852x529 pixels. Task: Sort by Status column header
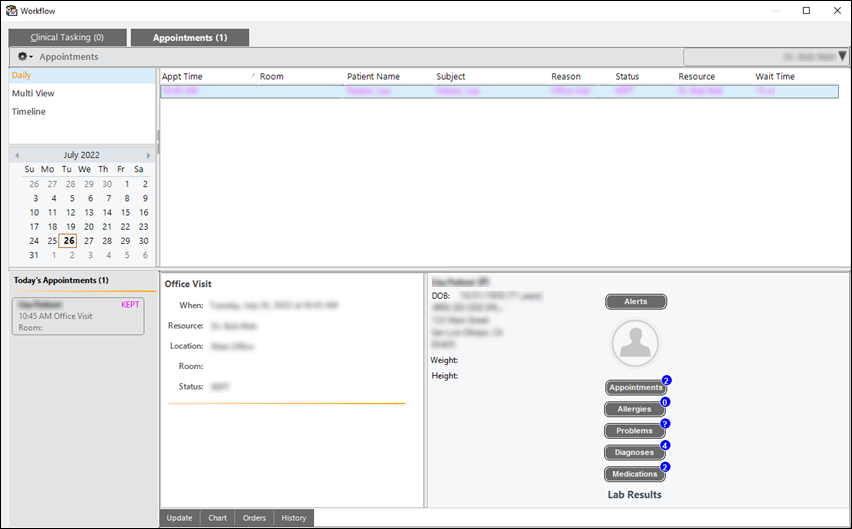pos(627,77)
